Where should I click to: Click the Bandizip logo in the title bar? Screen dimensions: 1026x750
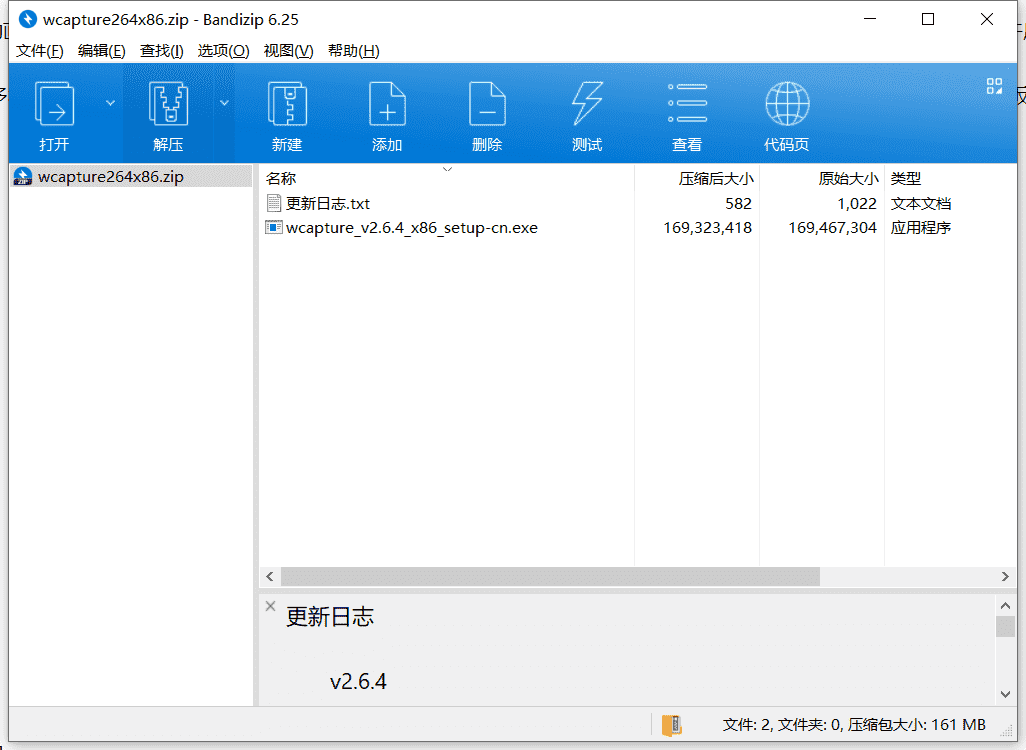coord(27,19)
